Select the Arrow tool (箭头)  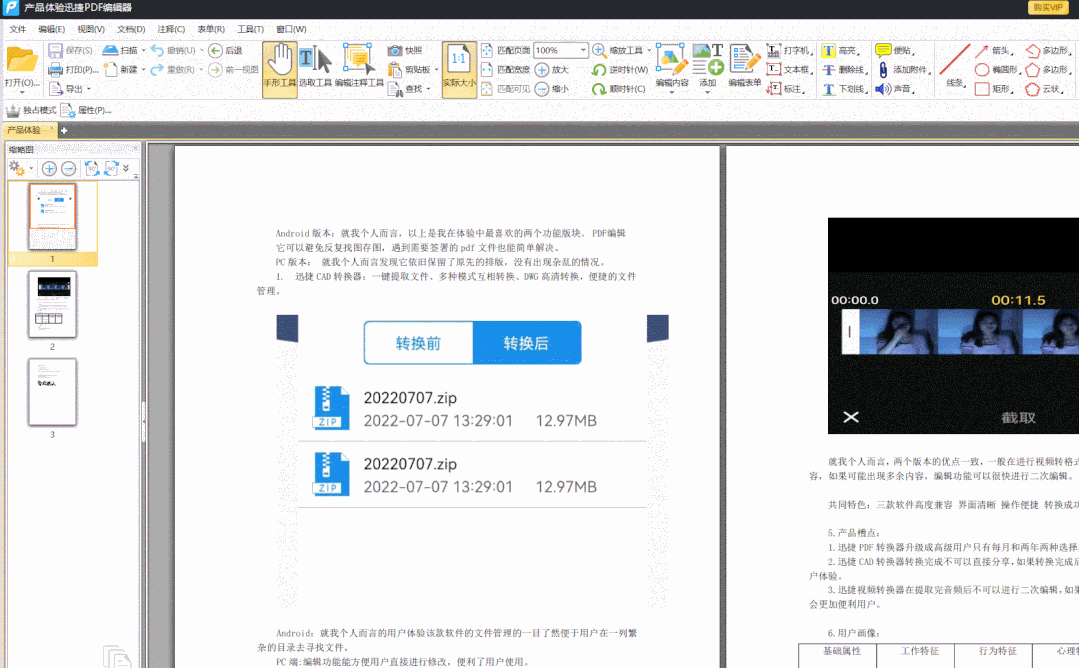click(992, 50)
